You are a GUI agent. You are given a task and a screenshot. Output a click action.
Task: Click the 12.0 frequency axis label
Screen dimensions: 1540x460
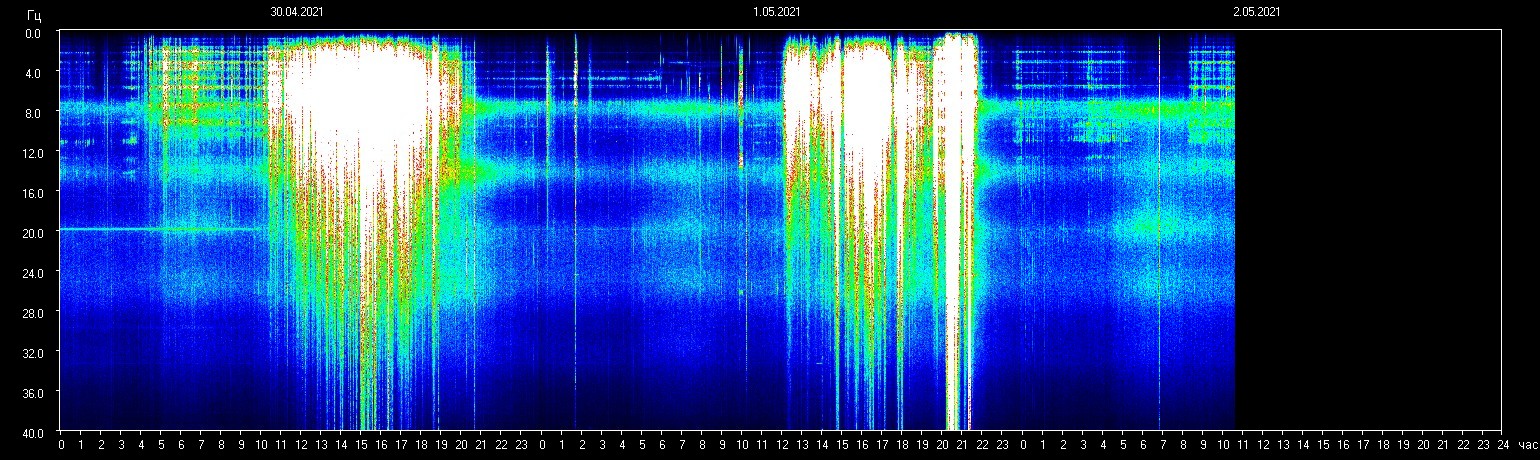[x=31, y=153]
